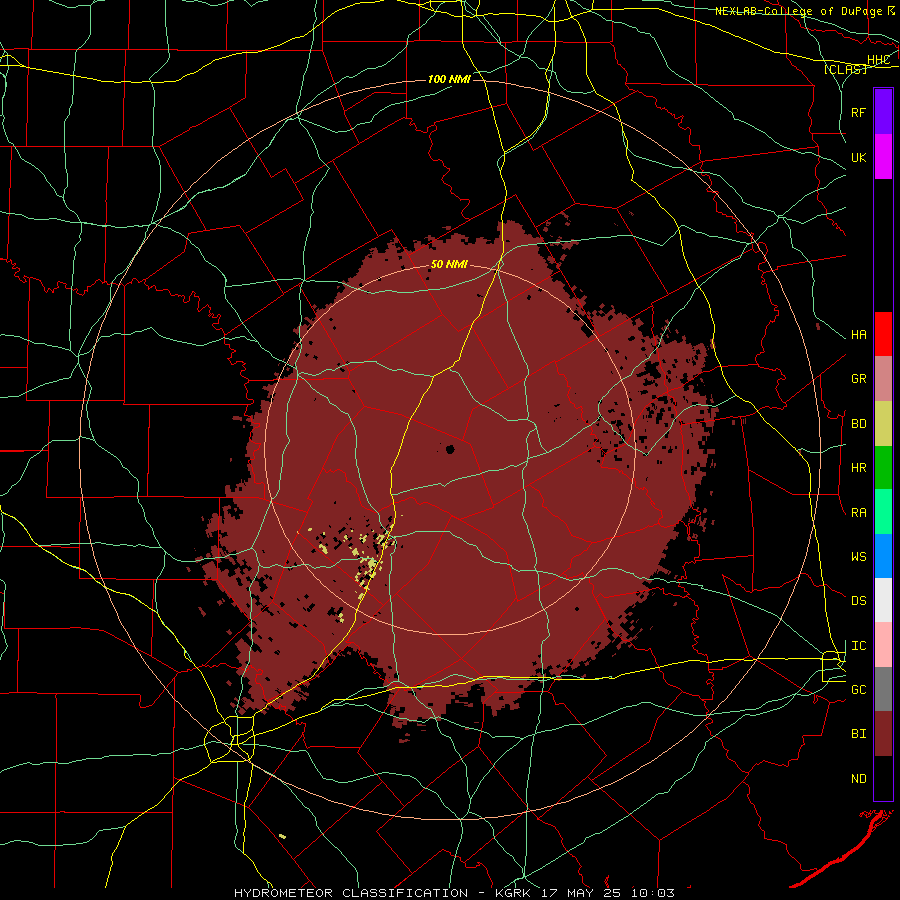
Task: Click the purple RF legend color swatch
Action: pyautogui.click(x=883, y=112)
